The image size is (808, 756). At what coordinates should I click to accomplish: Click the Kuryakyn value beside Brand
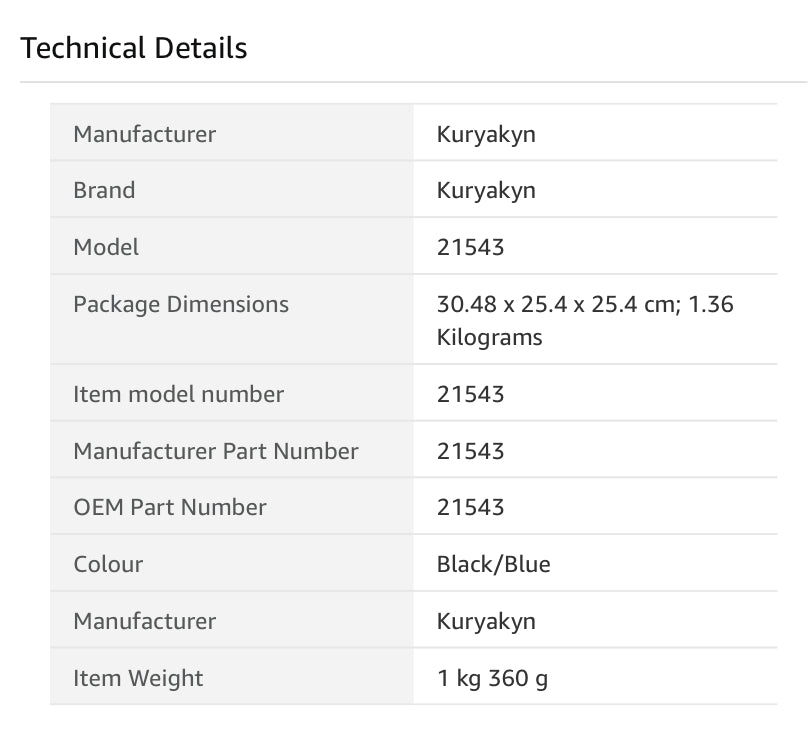click(486, 191)
